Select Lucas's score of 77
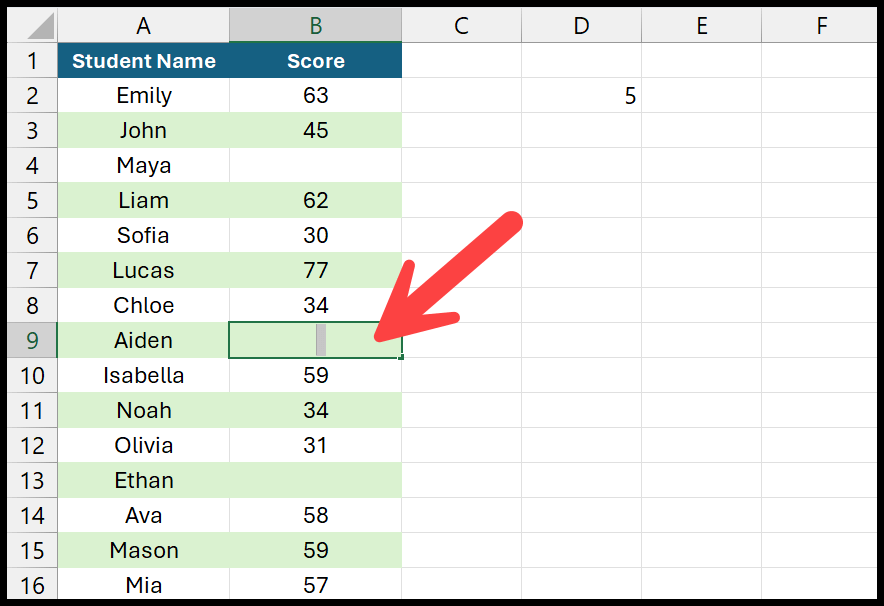The height and width of the screenshot is (606, 884). [x=315, y=270]
